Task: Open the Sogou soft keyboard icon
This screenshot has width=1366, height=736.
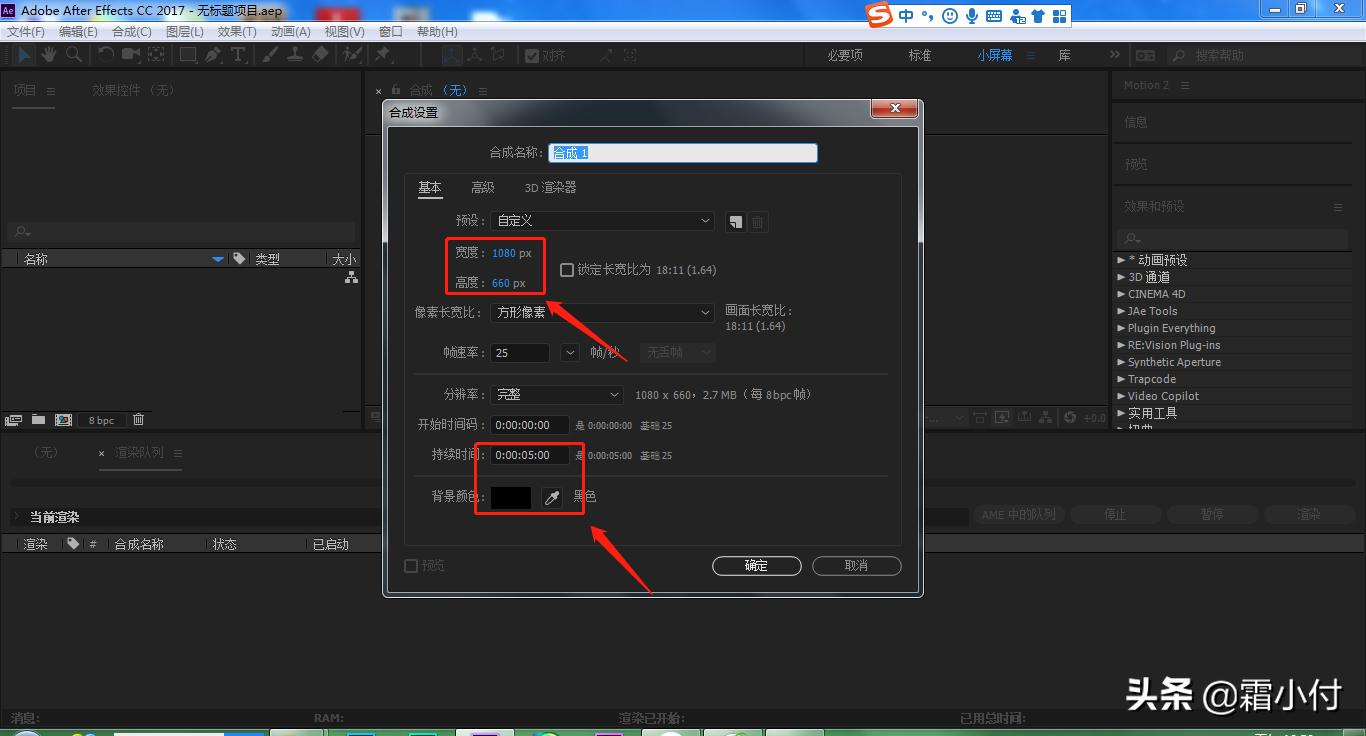Action: (x=994, y=16)
